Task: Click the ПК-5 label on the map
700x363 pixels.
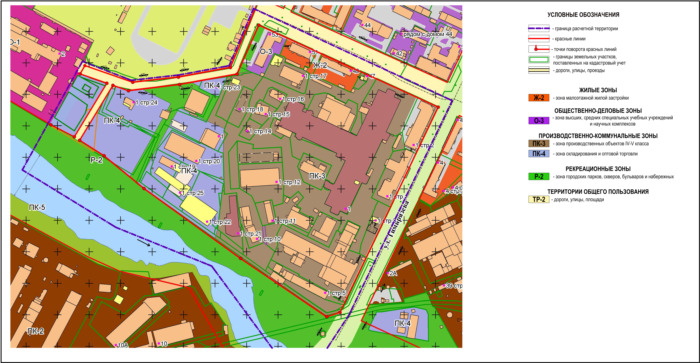Action: tap(37, 208)
